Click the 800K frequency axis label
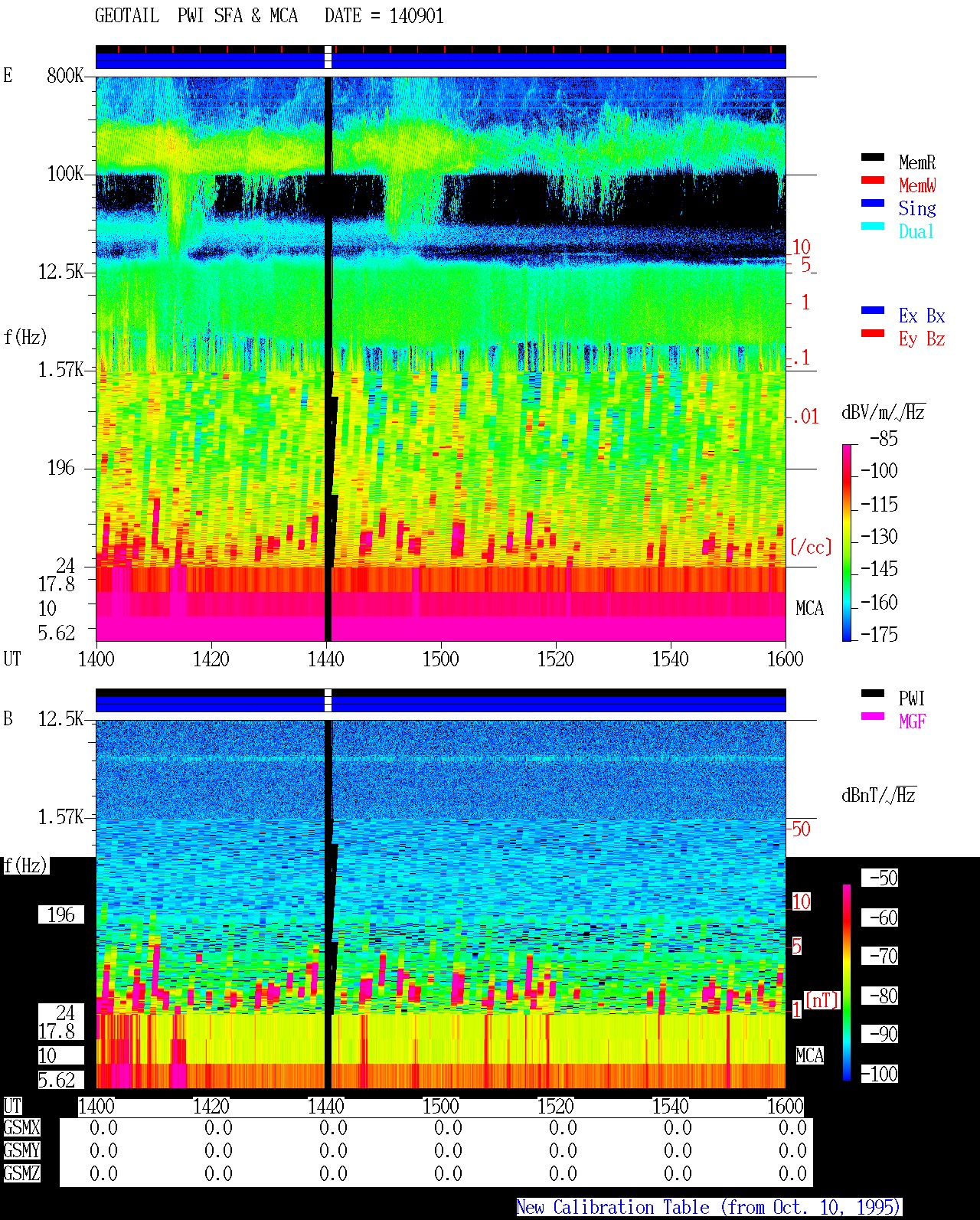The height and width of the screenshot is (1220, 980). click(x=65, y=75)
